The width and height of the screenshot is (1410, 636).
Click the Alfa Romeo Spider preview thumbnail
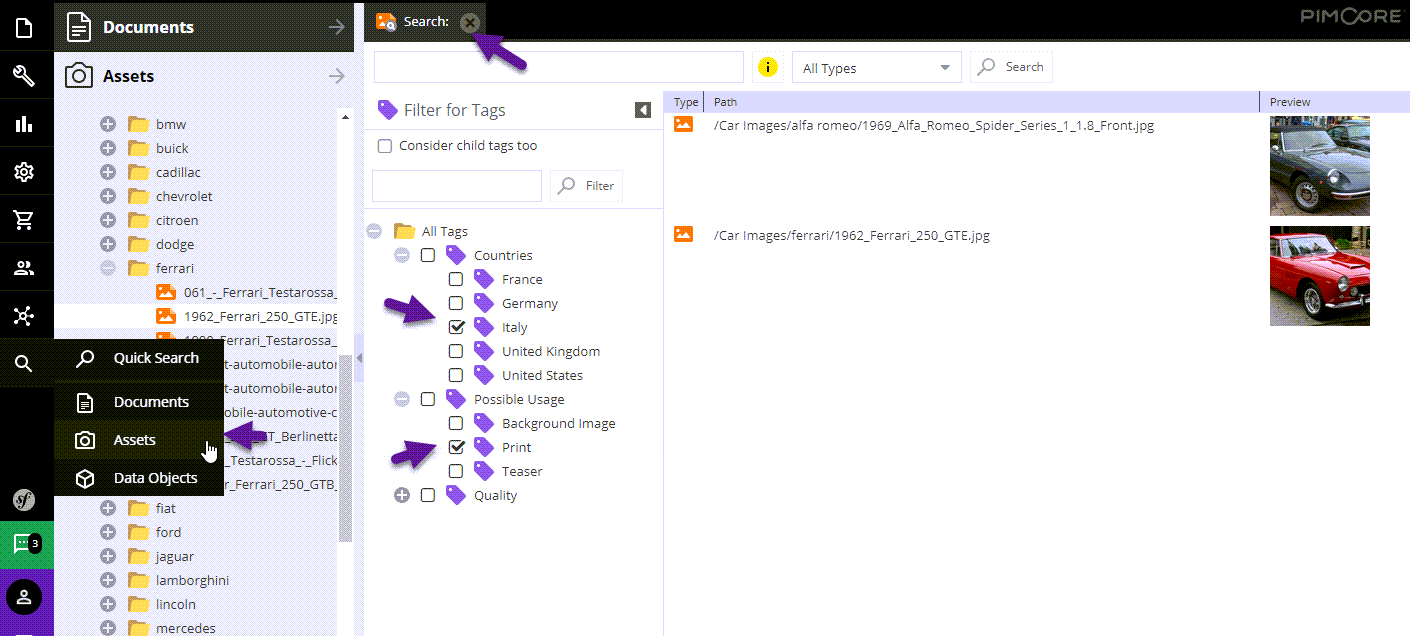click(1320, 166)
